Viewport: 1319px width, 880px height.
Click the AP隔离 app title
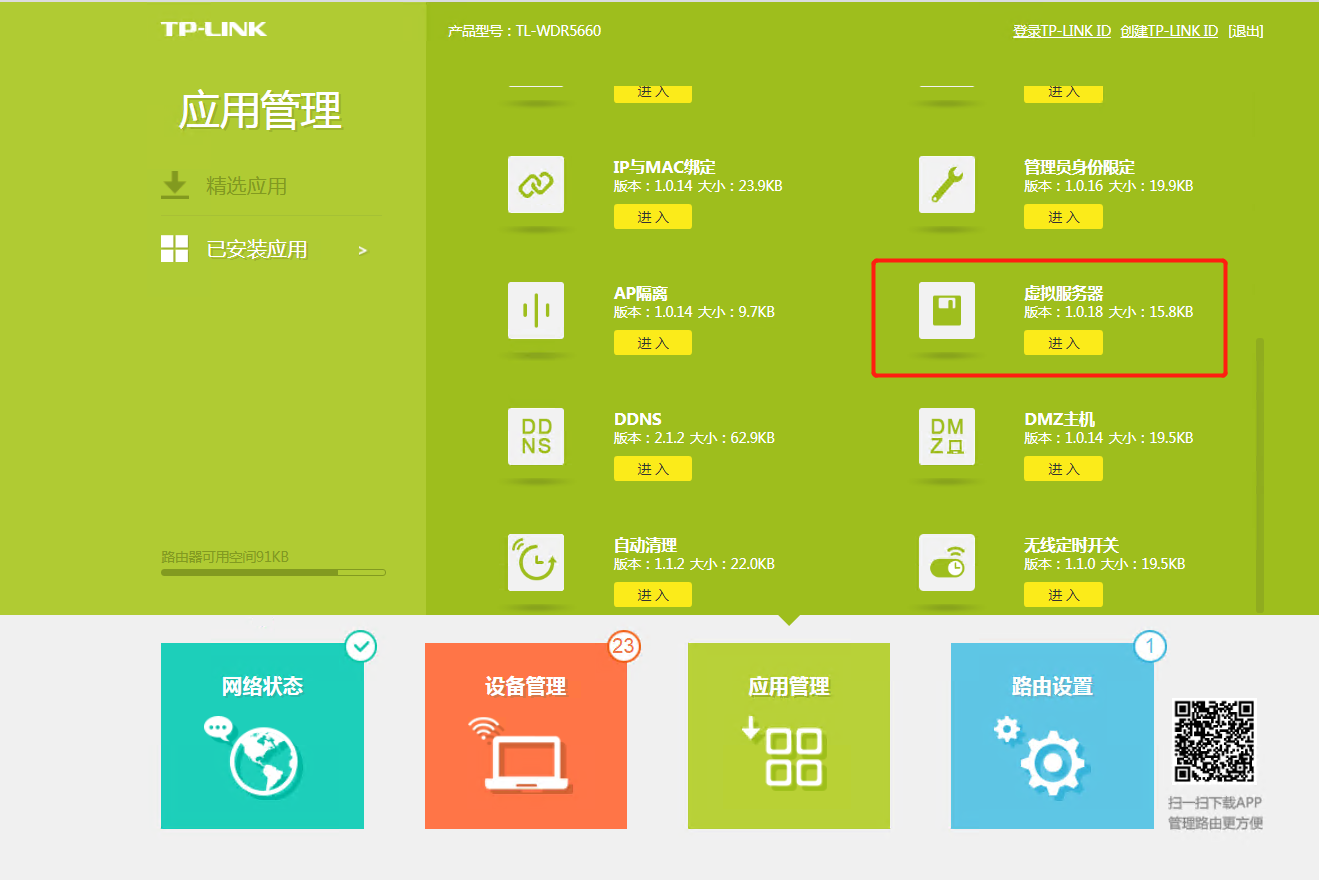point(640,293)
